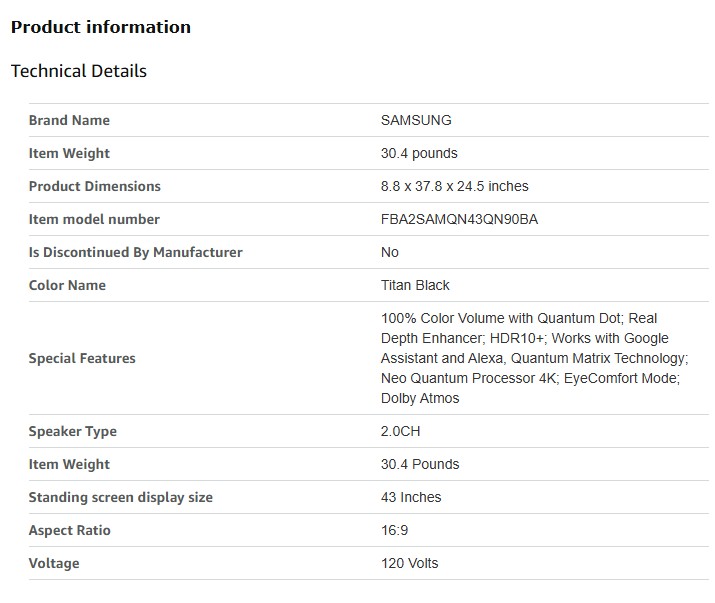Screen dimensions: 715x603
Task: Click the Product information heading
Action: (x=100, y=27)
